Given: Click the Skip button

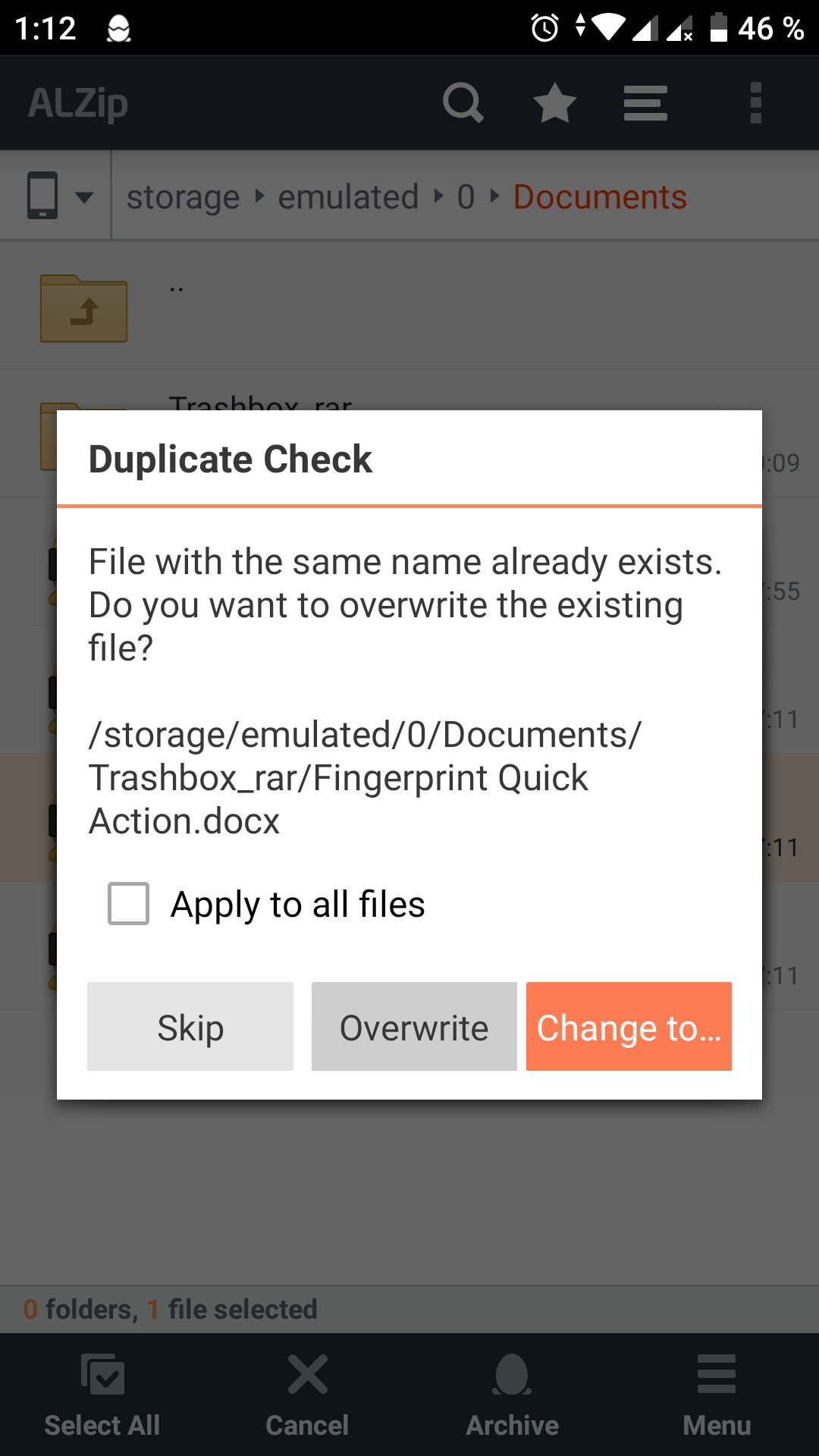Looking at the screenshot, I should click(x=190, y=1027).
